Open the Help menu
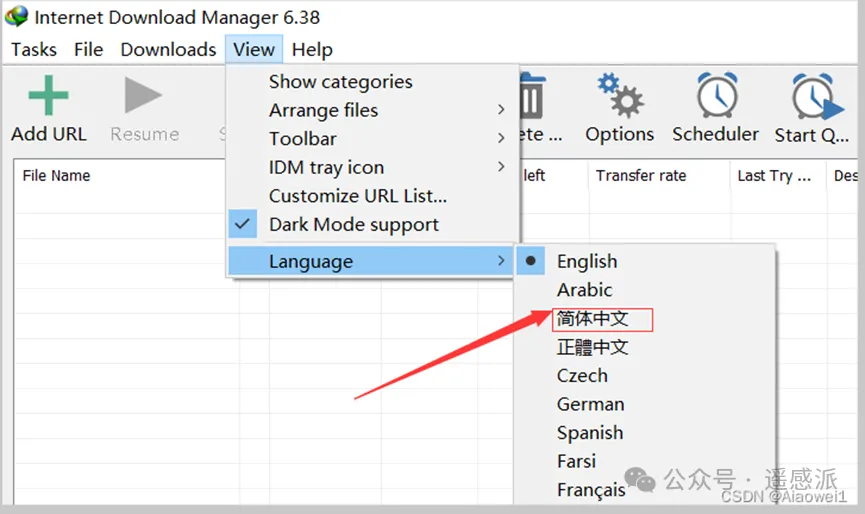Image resolution: width=865 pixels, height=514 pixels. pos(312,50)
